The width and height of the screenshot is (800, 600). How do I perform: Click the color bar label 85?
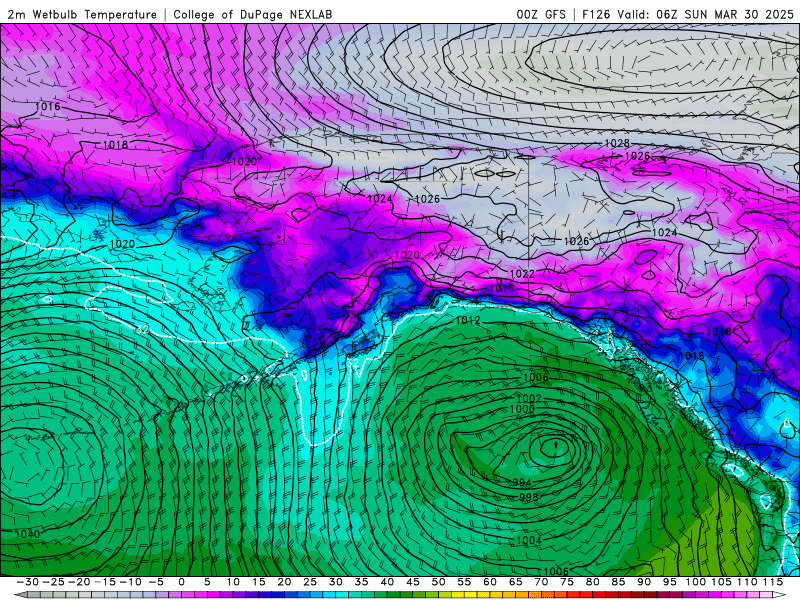pos(618,582)
